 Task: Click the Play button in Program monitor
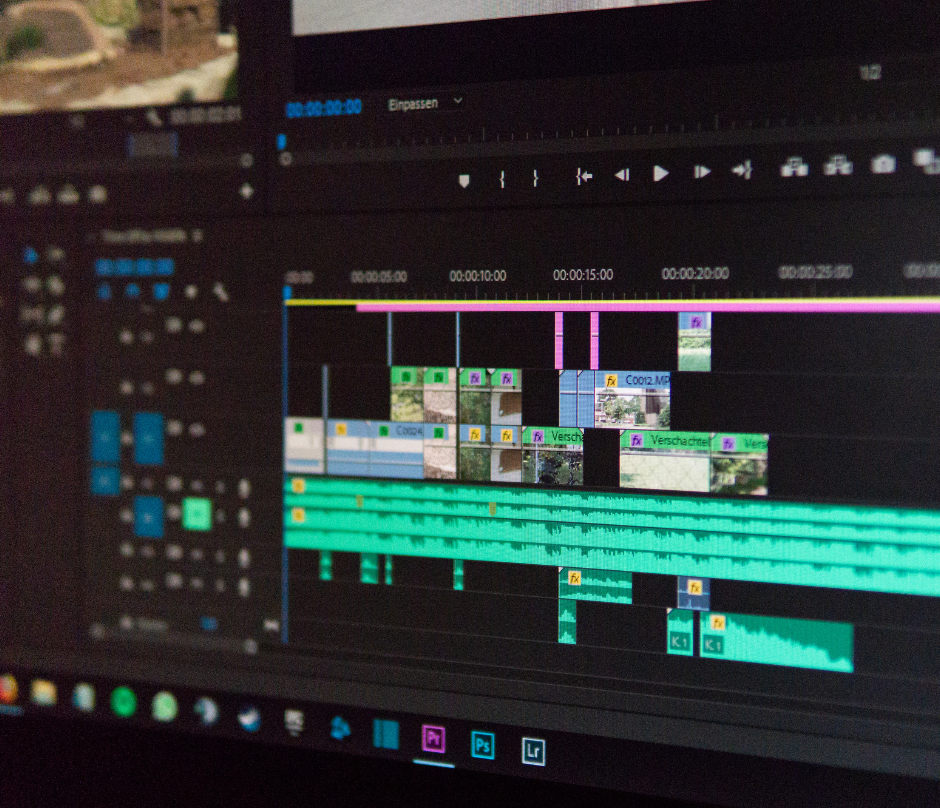click(x=661, y=174)
